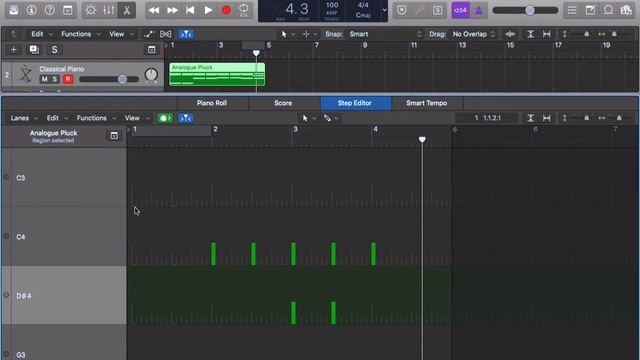Toggle Catch Playhead in the Step Editor

click(x=186, y=118)
